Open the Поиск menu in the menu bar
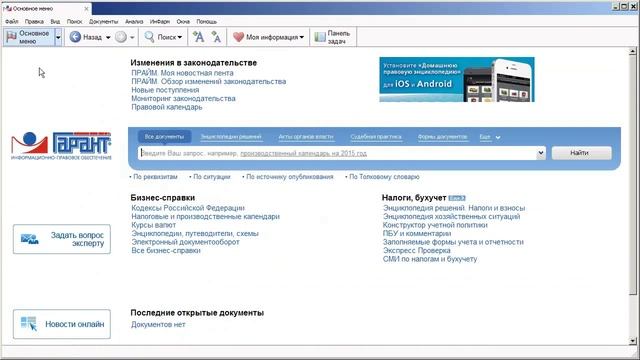 (x=74, y=21)
